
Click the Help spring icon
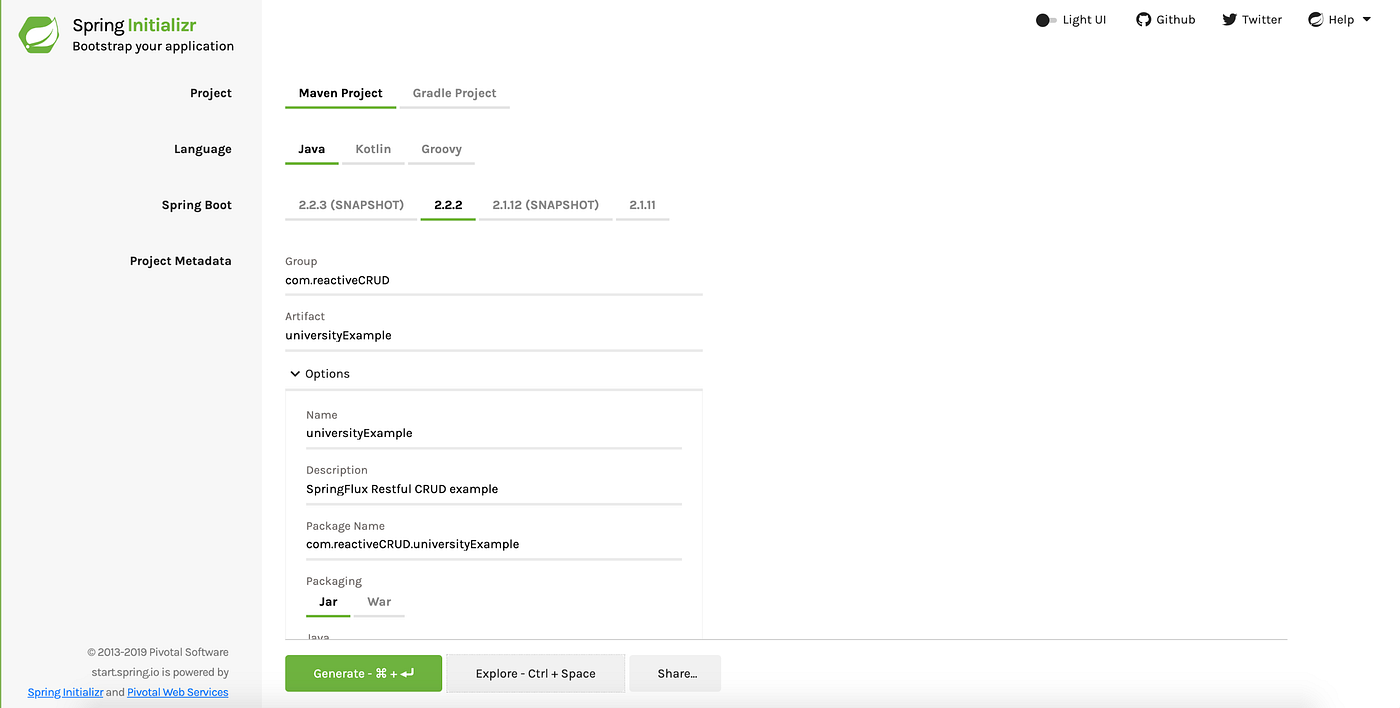[1316, 18]
